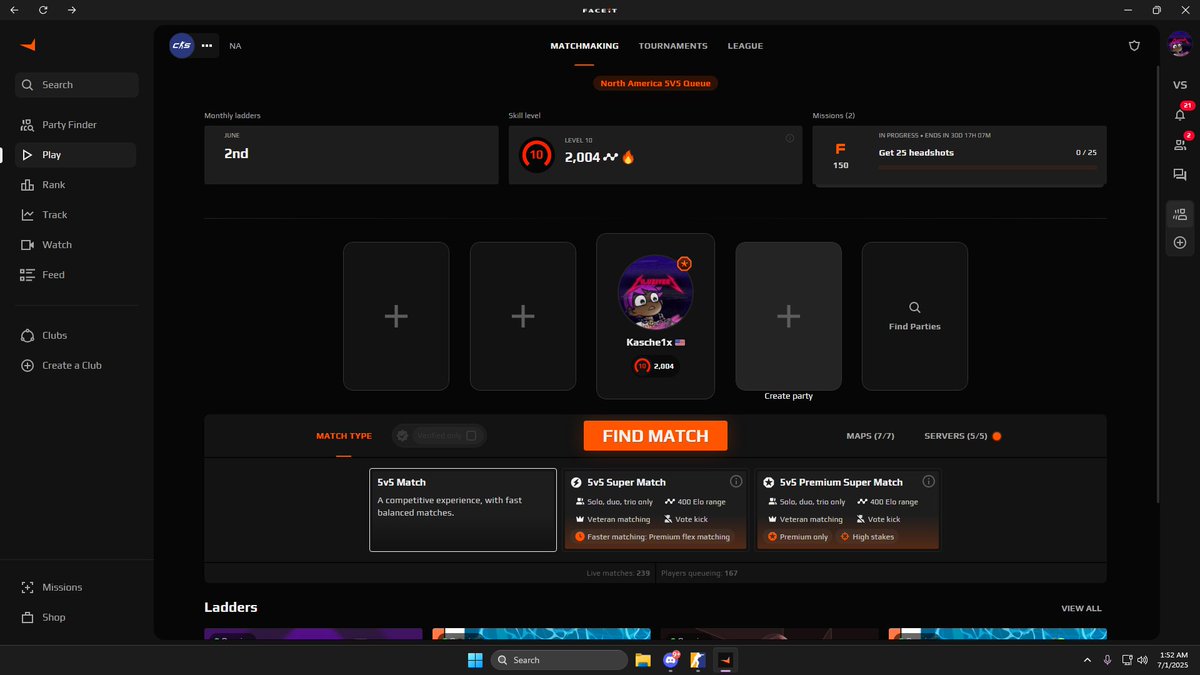Open the June monthly ladder card

pos(351,155)
